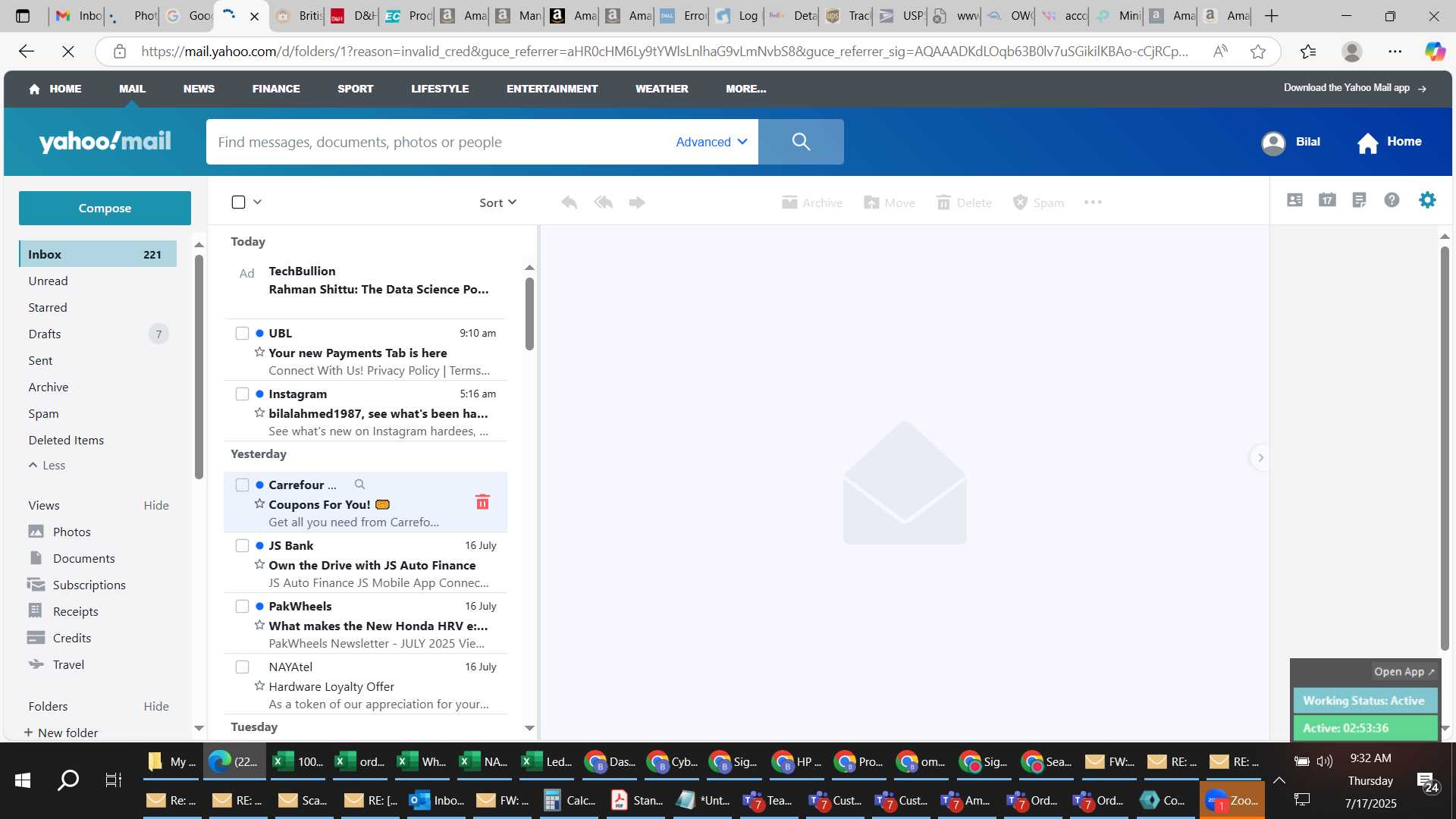Image resolution: width=1456 pixels, height=819 pixels.
Task: Open the Subscriptions view
Action: 77,585
